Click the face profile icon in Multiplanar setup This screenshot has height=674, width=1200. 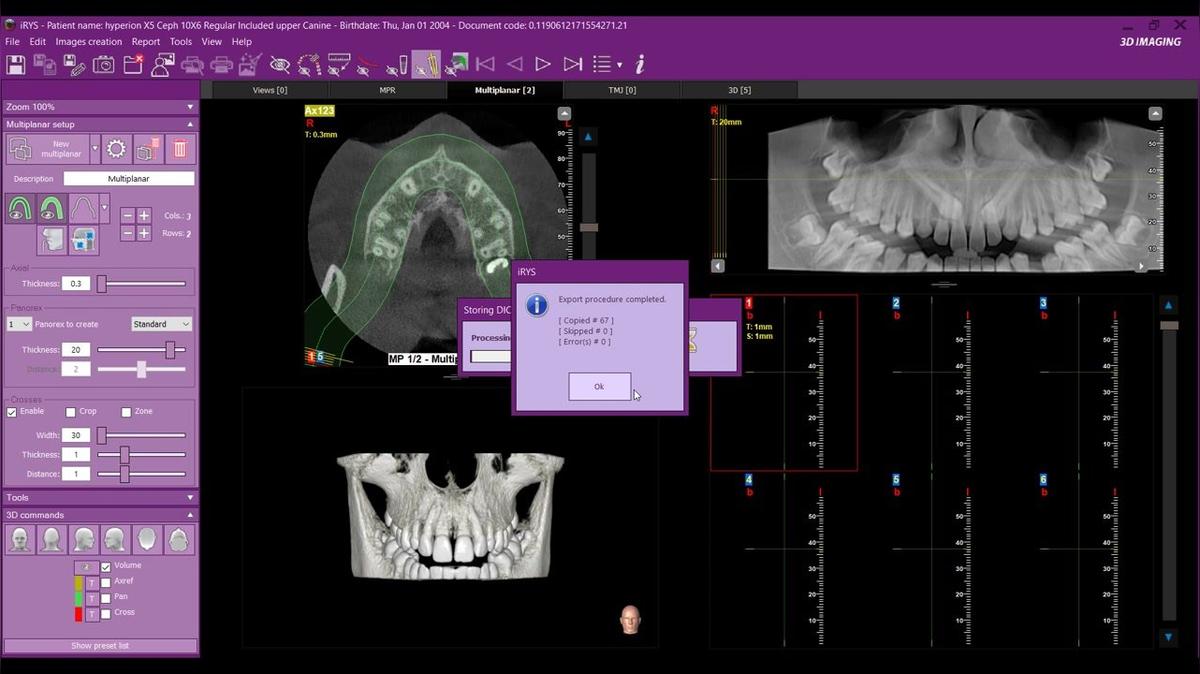point(52,240)
